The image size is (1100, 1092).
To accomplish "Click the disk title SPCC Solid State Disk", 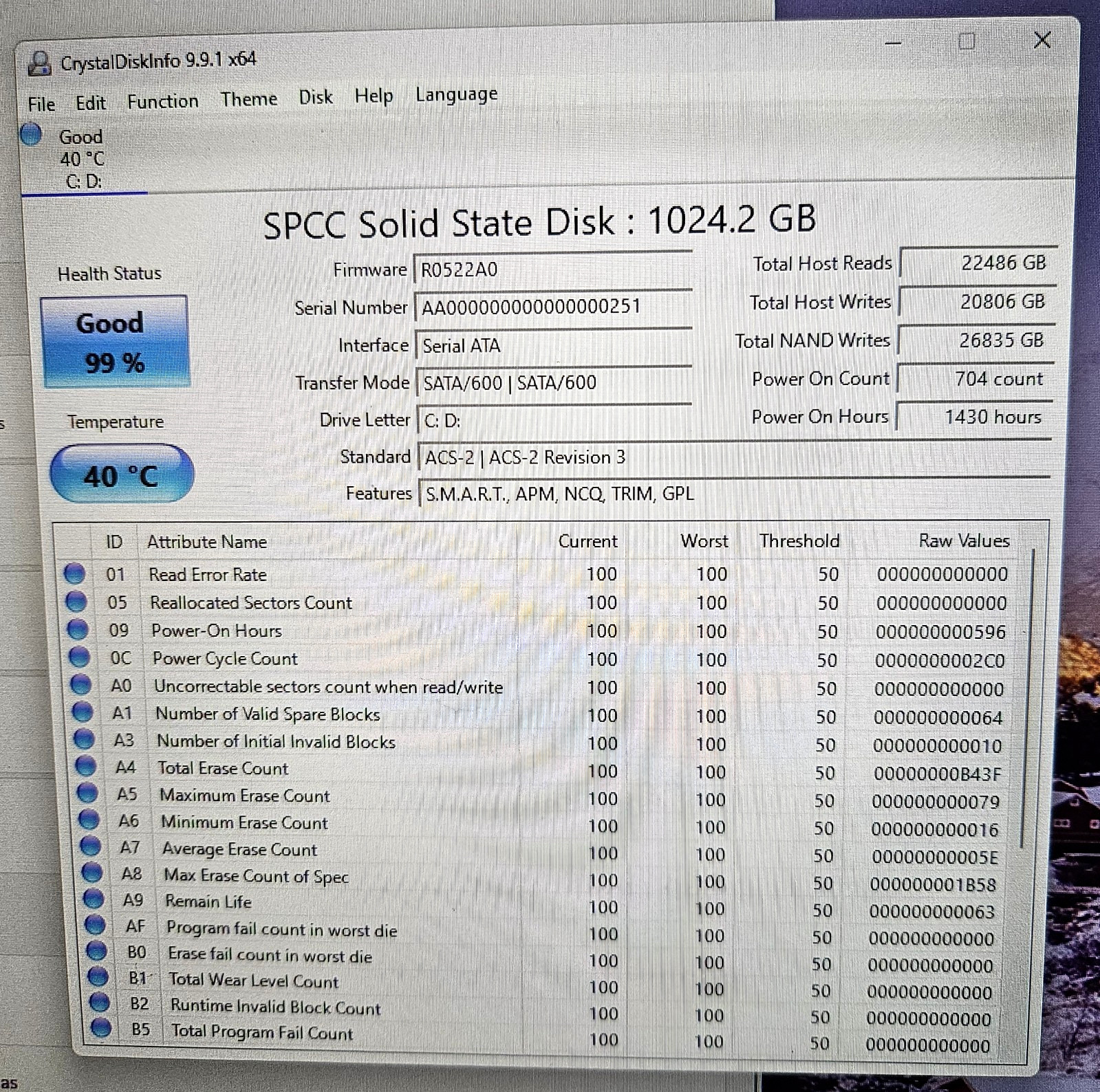I will pos(539,221).
